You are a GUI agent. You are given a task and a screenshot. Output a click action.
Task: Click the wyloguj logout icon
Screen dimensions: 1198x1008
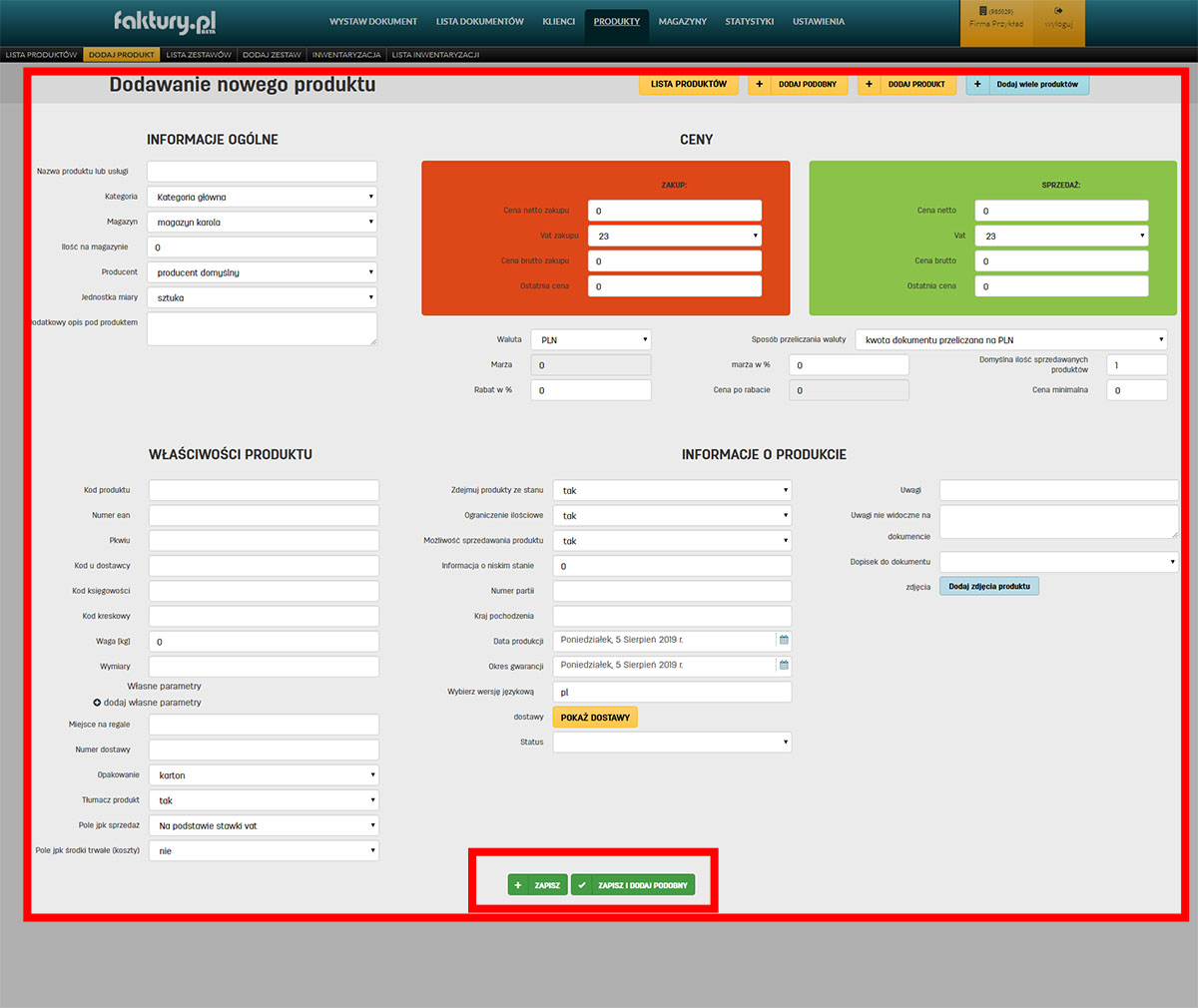[x=1058, y=12]
